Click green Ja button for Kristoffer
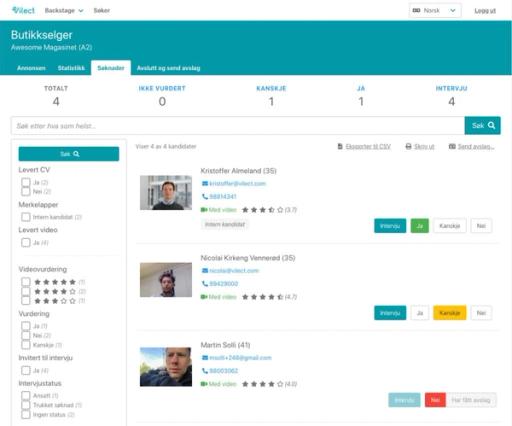The height and width of the screenshot is (426, 512). click(420, 226)
